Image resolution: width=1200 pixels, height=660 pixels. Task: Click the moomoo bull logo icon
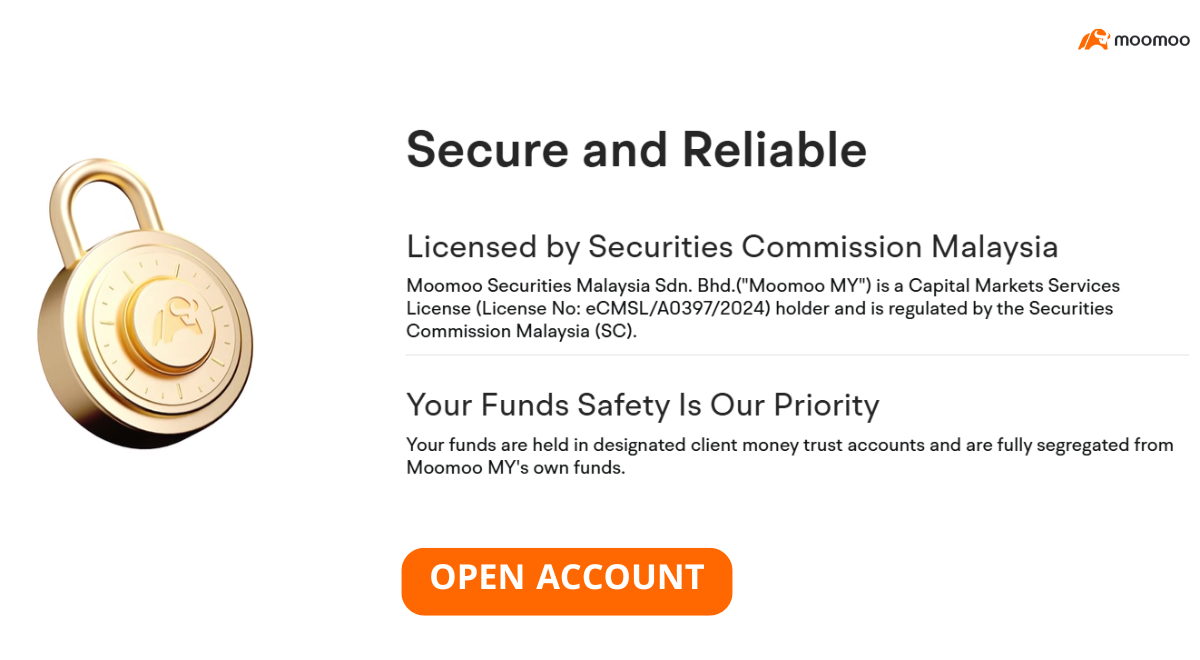tap(1094, 40)
